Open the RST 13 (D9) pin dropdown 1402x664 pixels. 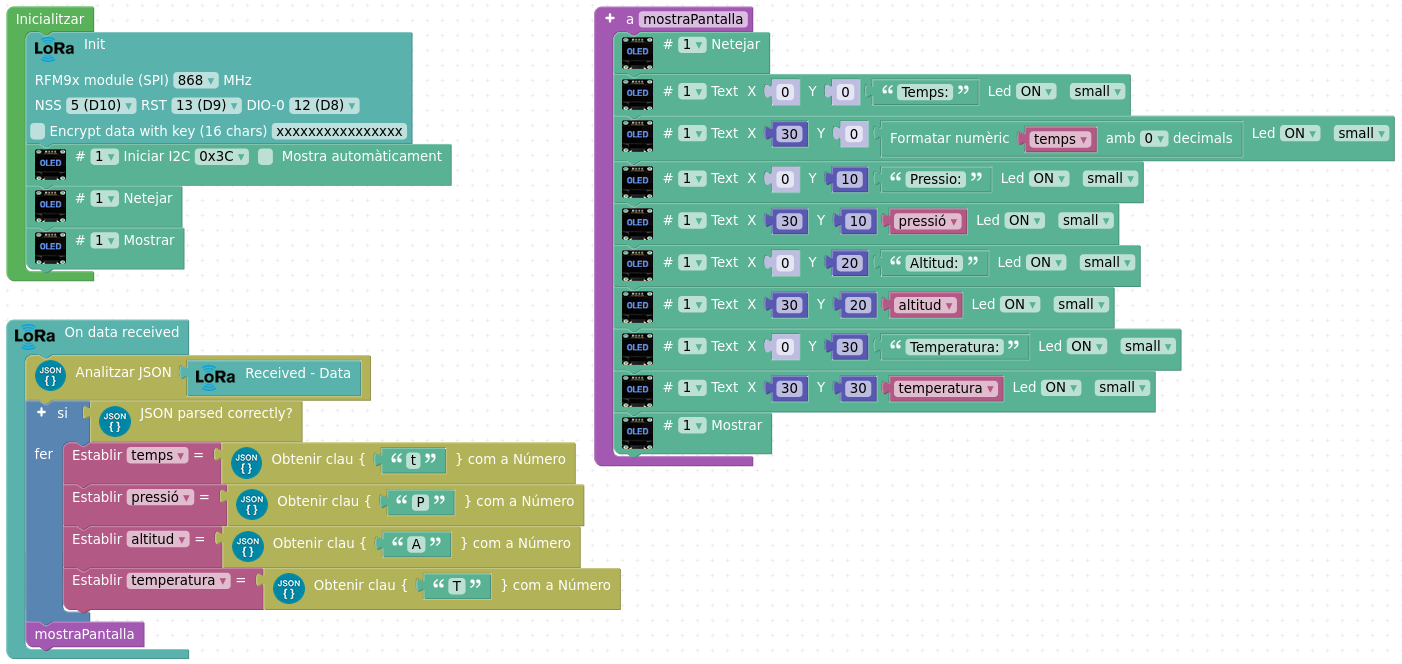pos(206,105)
